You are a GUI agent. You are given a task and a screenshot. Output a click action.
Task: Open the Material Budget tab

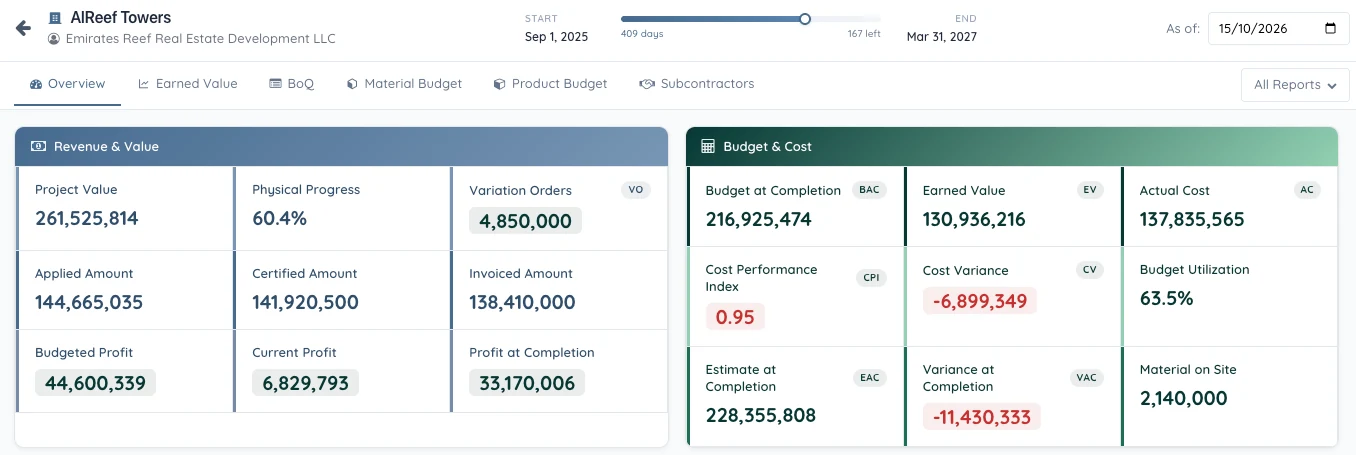tap(404, 84)
